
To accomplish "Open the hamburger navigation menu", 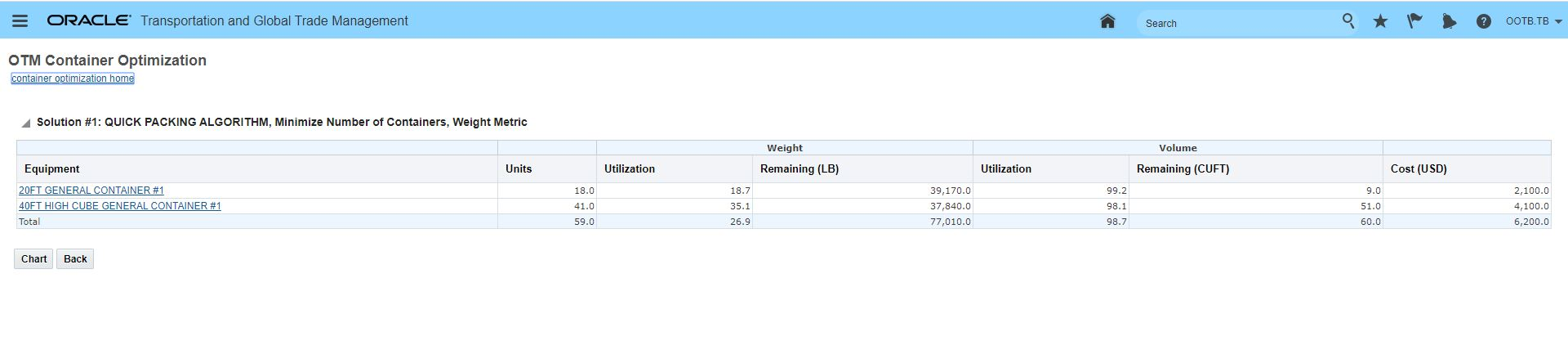I will (20, 21).
